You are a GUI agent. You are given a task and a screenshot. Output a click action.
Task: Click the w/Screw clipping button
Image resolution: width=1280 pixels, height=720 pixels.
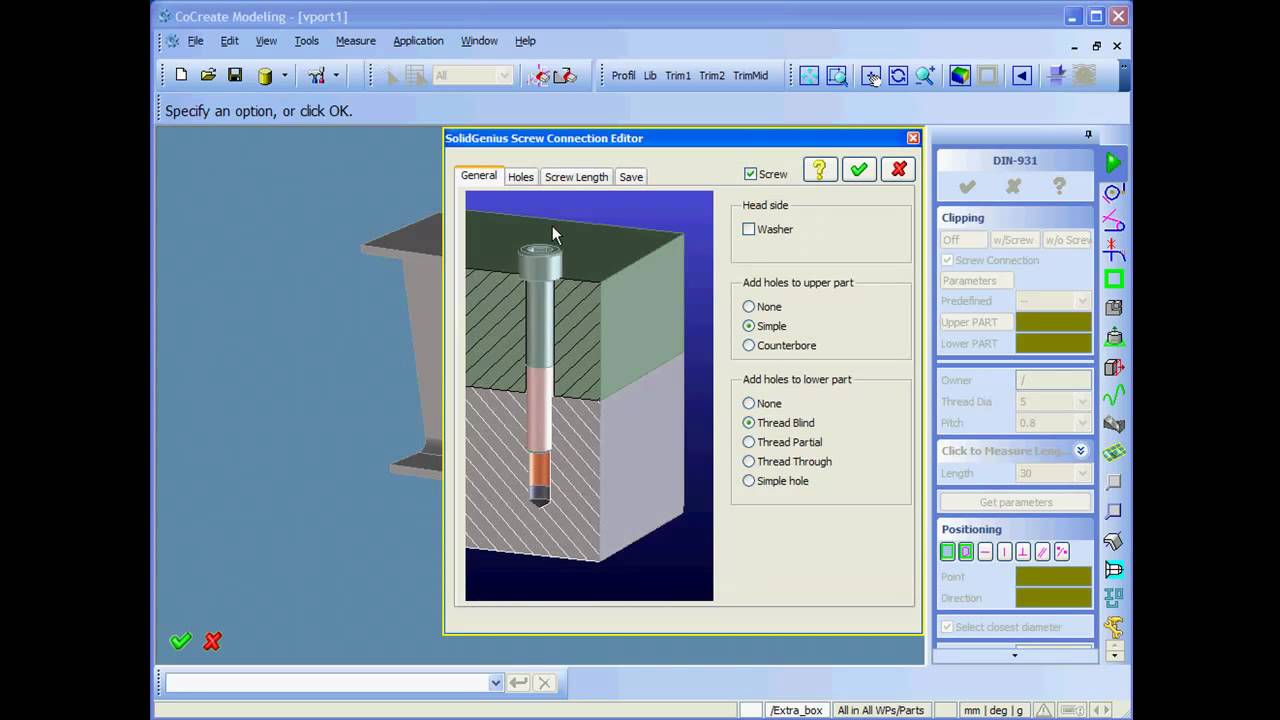point(1013,240)
